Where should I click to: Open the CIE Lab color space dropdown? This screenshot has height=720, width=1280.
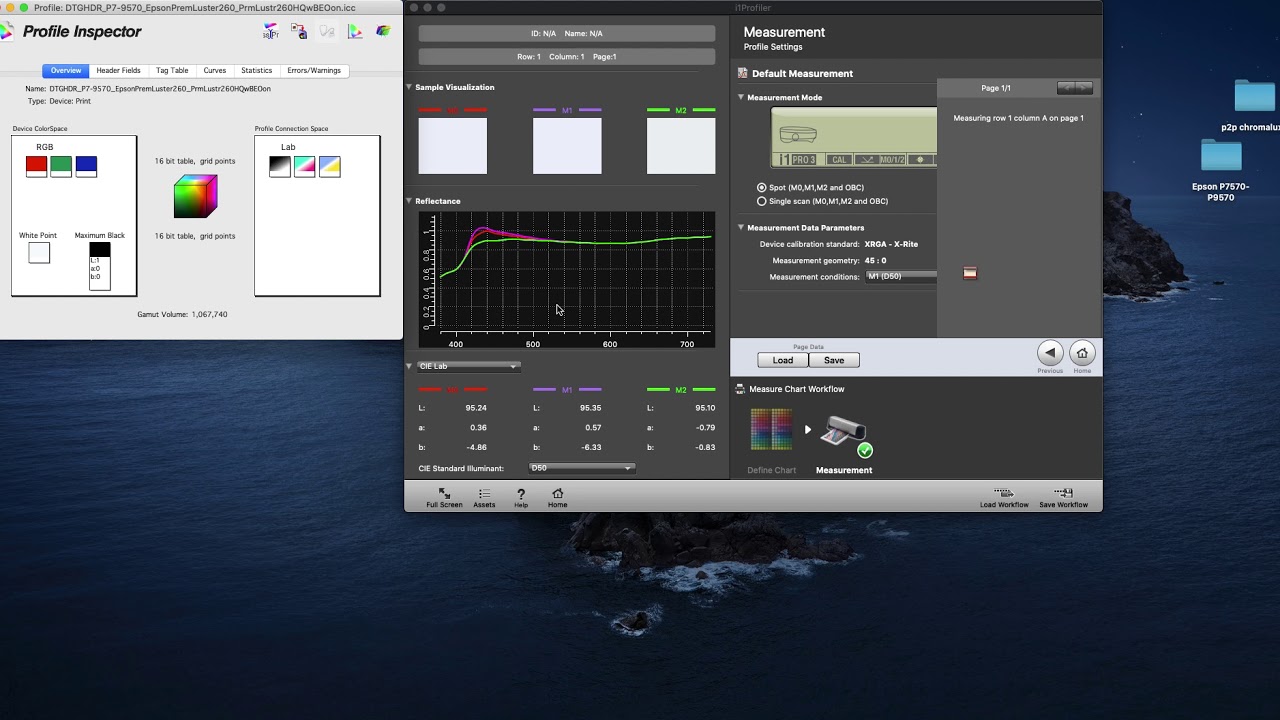468,366
